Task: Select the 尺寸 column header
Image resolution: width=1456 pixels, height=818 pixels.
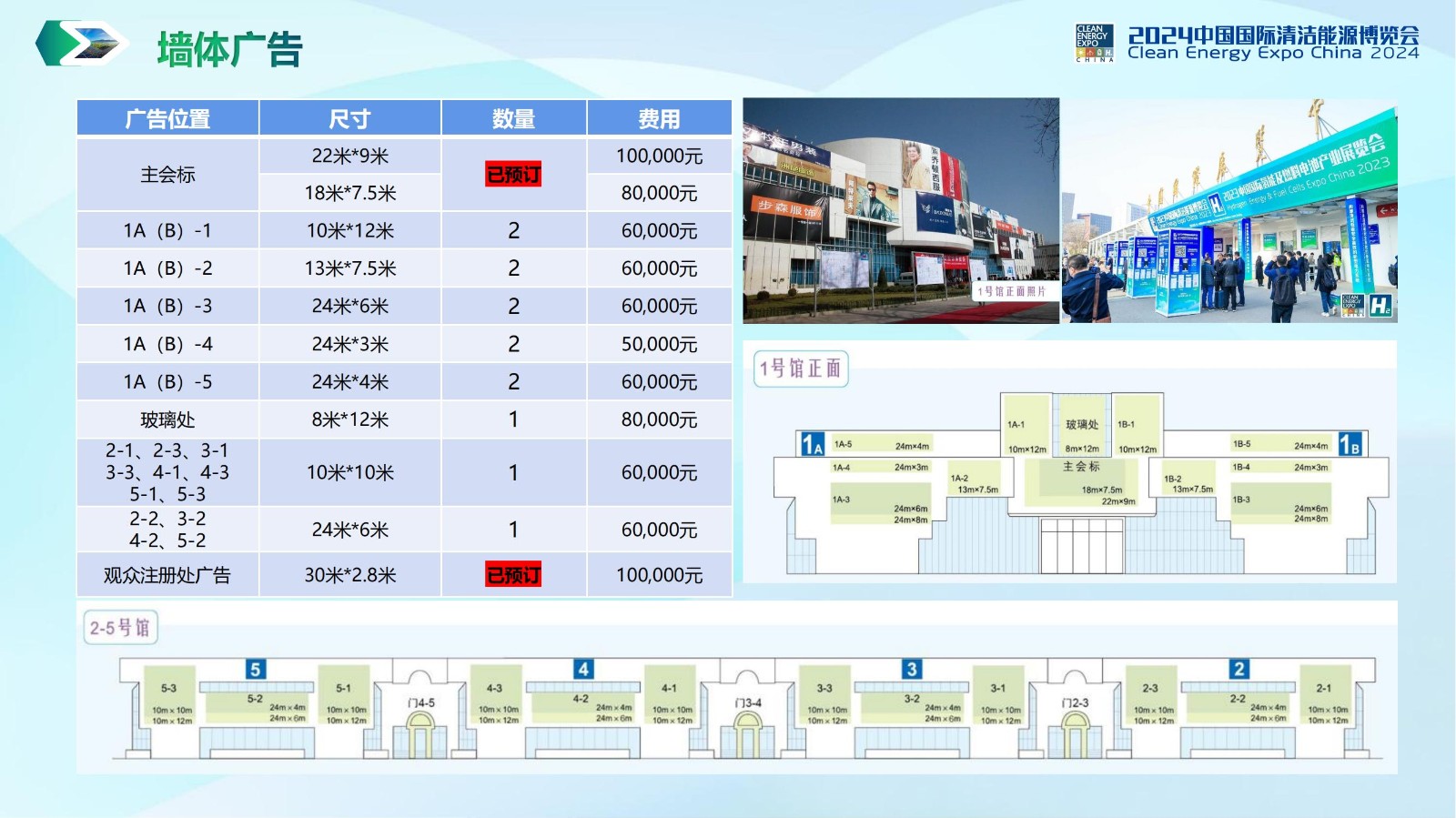Action: click(350, 118)
